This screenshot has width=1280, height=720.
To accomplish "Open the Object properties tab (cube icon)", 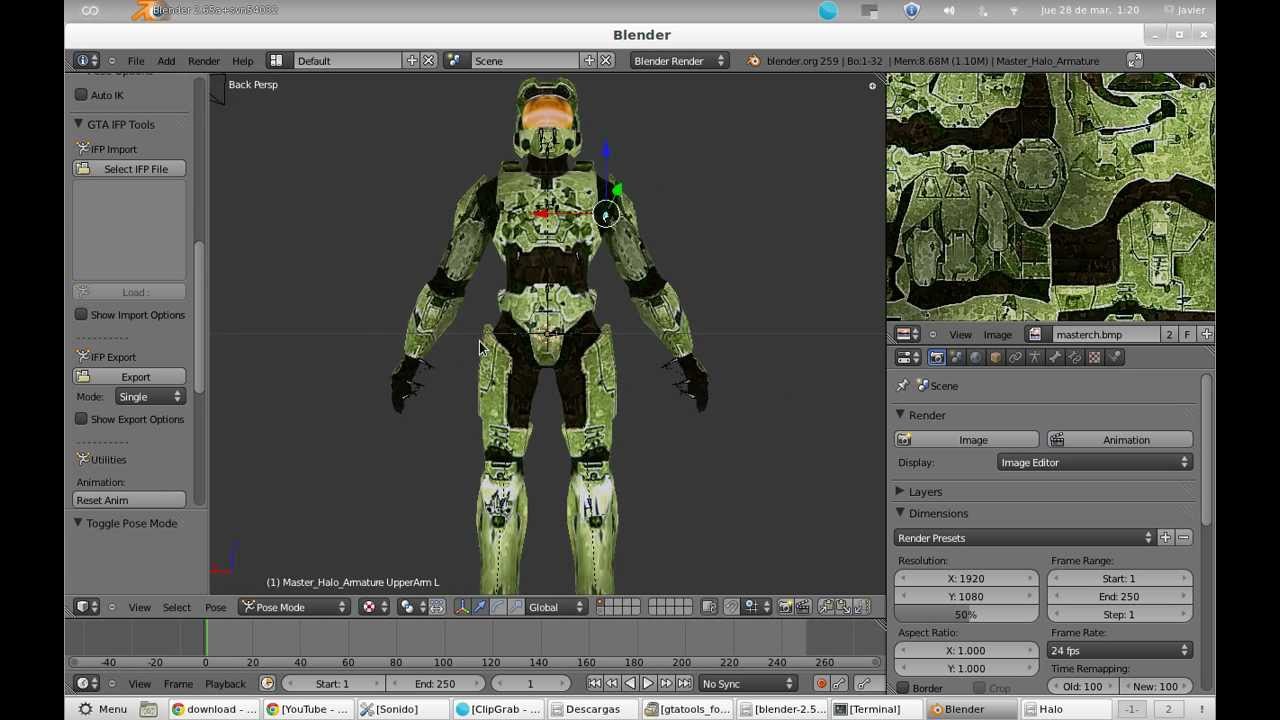I will [x=995, y=357].
